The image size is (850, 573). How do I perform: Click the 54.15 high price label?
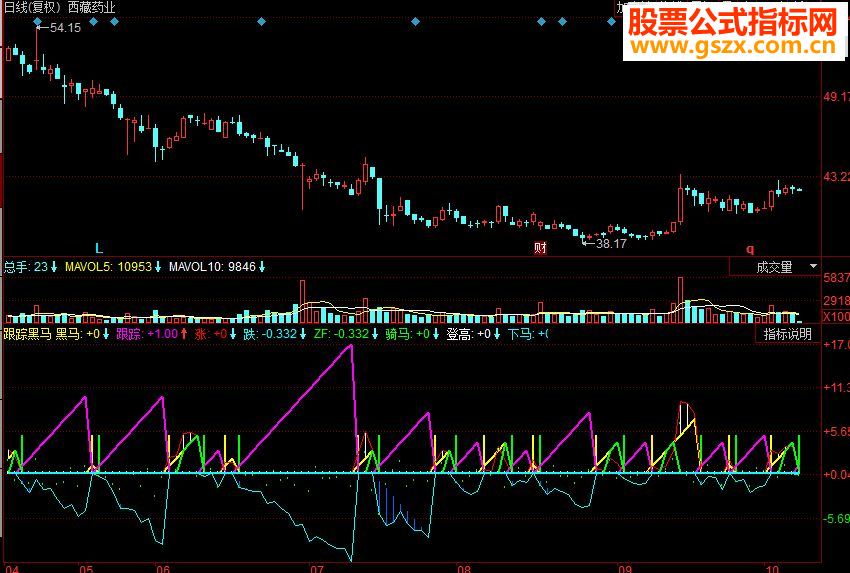pos(64,28)
